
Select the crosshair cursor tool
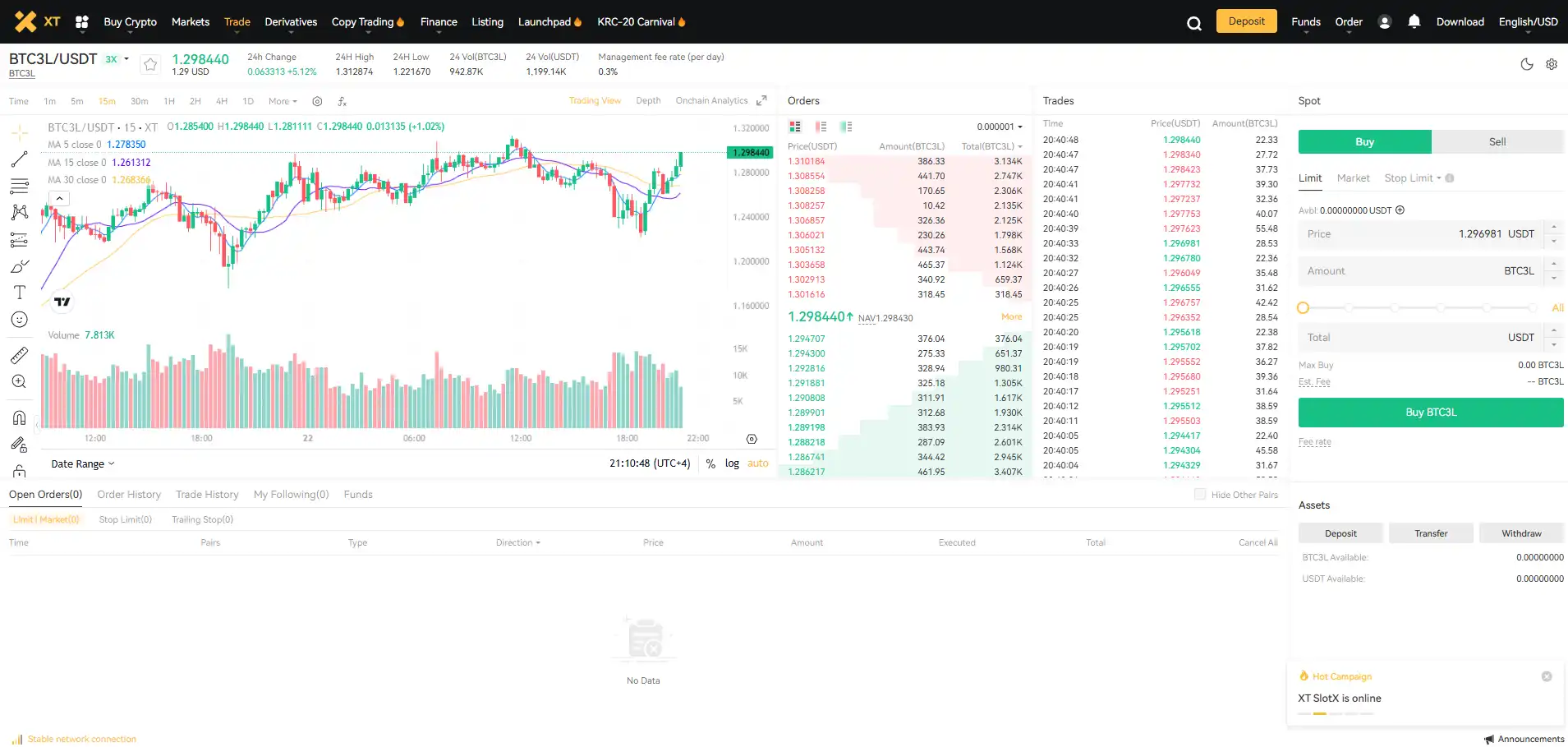click(x=20, y=132)
